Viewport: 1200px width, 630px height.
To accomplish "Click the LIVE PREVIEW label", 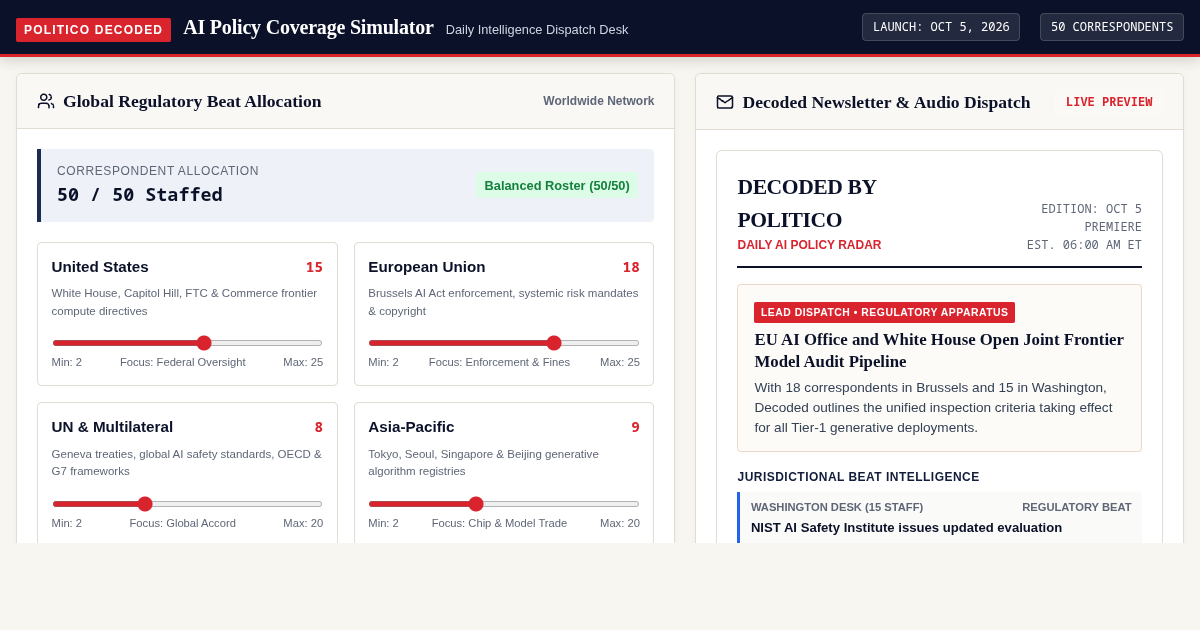I will tap(1109, 102).
